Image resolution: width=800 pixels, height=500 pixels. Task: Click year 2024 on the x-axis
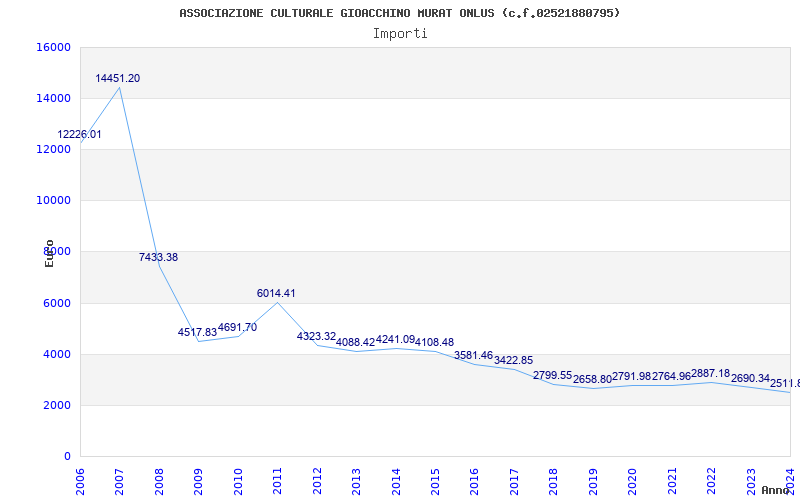click(x=790, y=481)
